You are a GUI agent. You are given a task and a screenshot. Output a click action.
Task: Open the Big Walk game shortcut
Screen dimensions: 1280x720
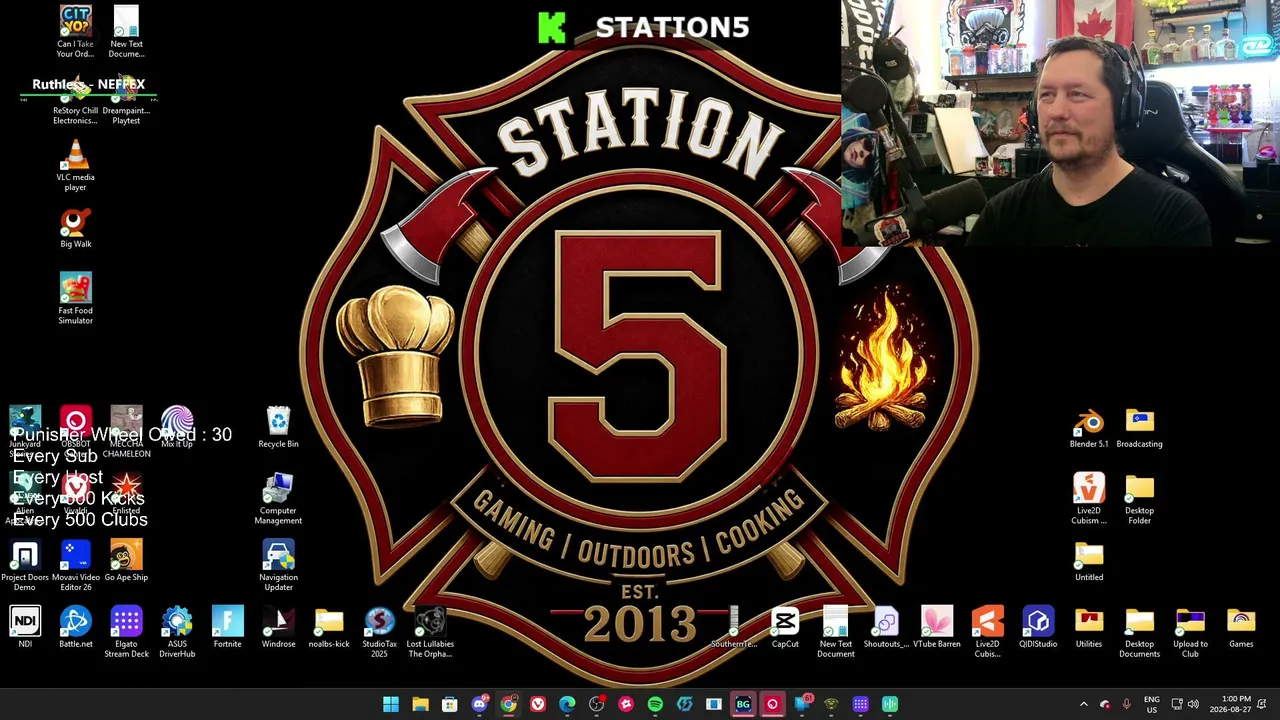[75, 228]
